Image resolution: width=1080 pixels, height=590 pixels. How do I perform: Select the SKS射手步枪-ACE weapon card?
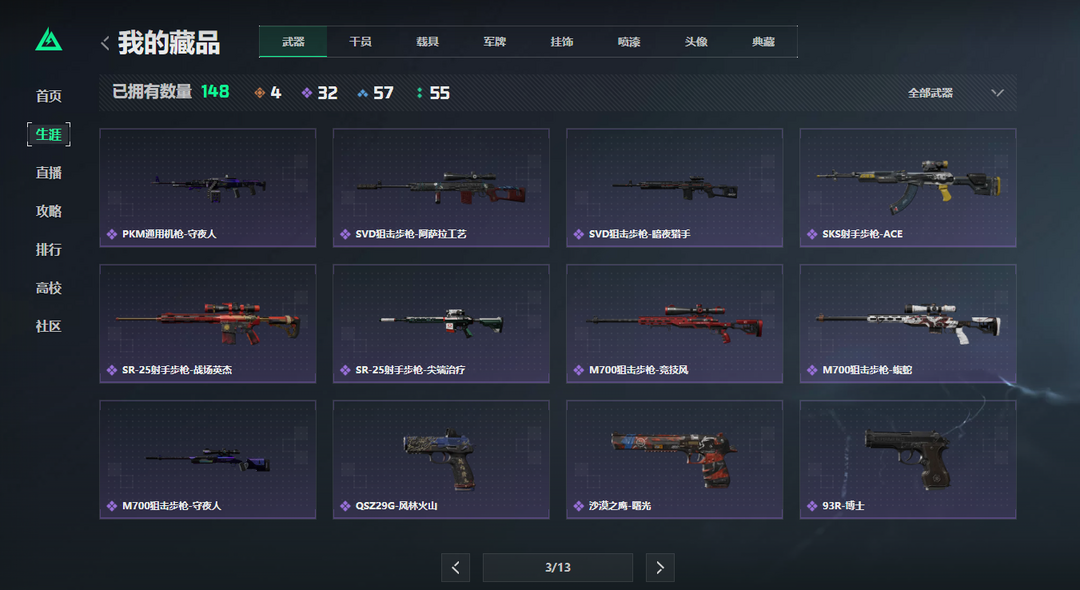click(908, 187)
